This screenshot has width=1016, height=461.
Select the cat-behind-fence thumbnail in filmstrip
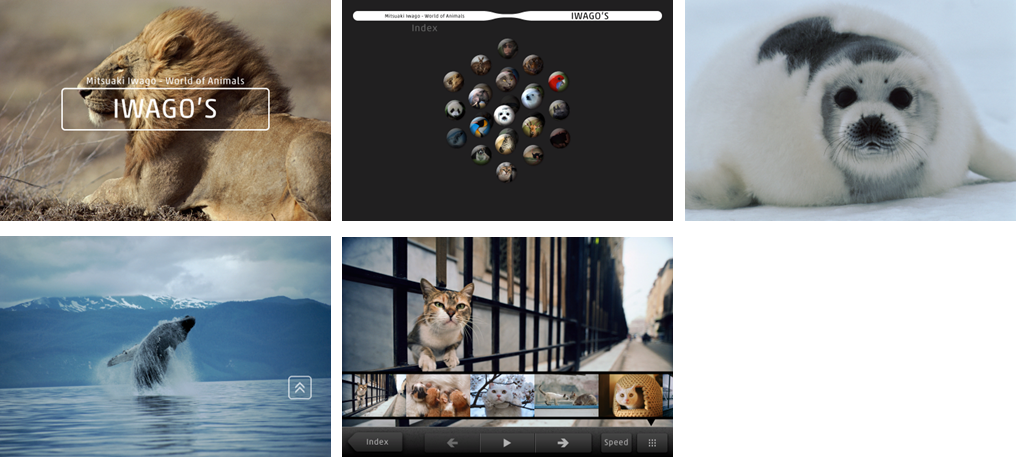[x=374, y=396]
